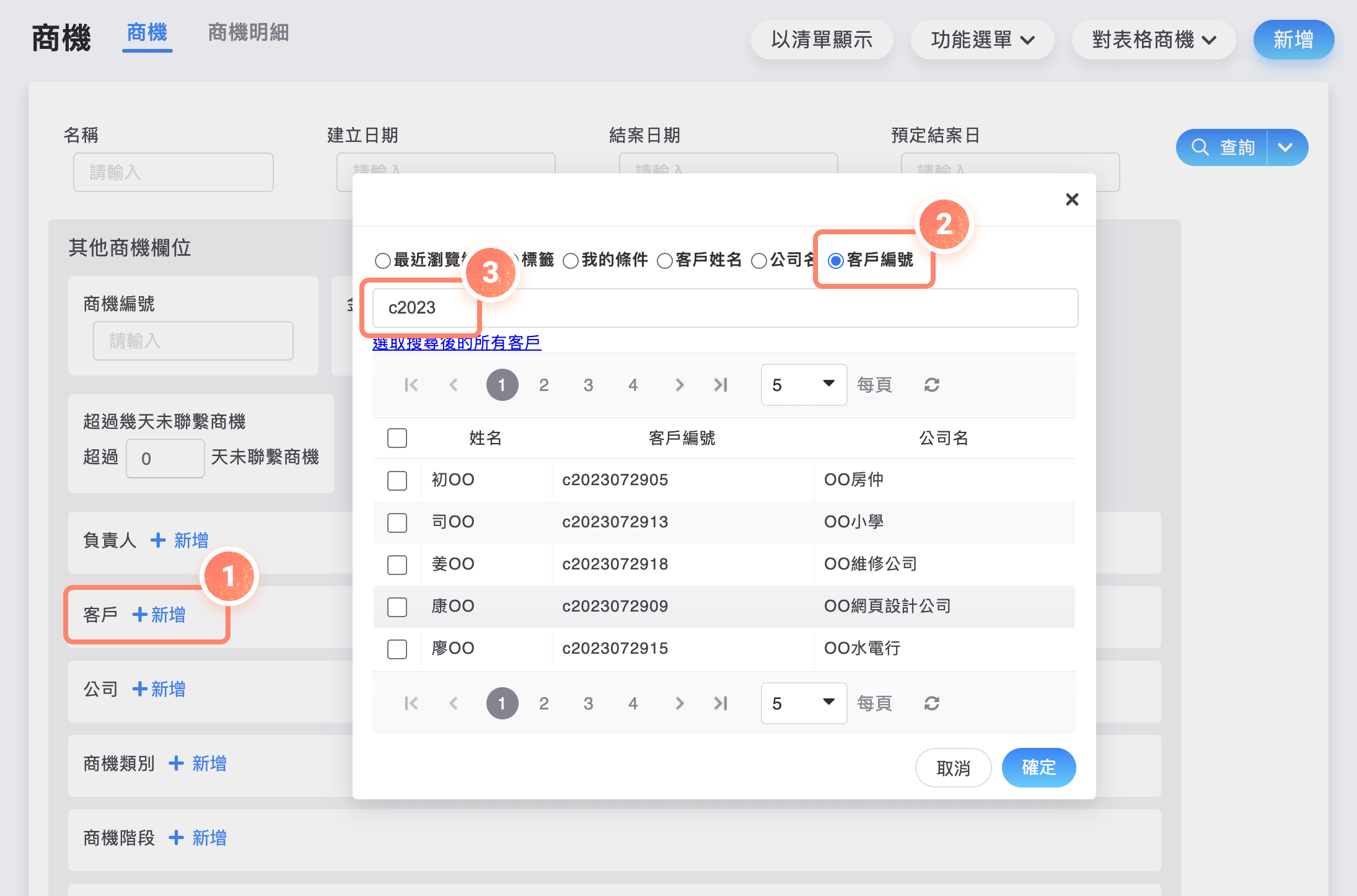Expand the 對表格商機 dropdown

(1153, 40)
